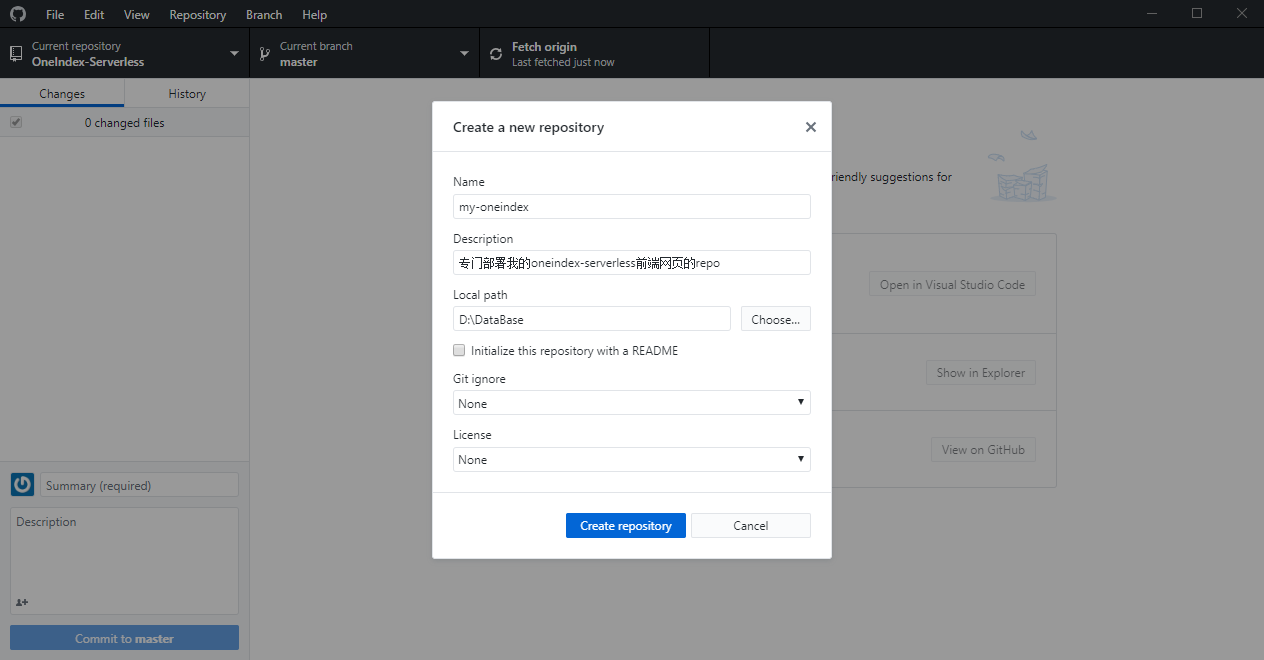Click the user avatar beside Summary field
This screenshot has width=1264, height=660.
pyautogui.click(x=22, y=485)
